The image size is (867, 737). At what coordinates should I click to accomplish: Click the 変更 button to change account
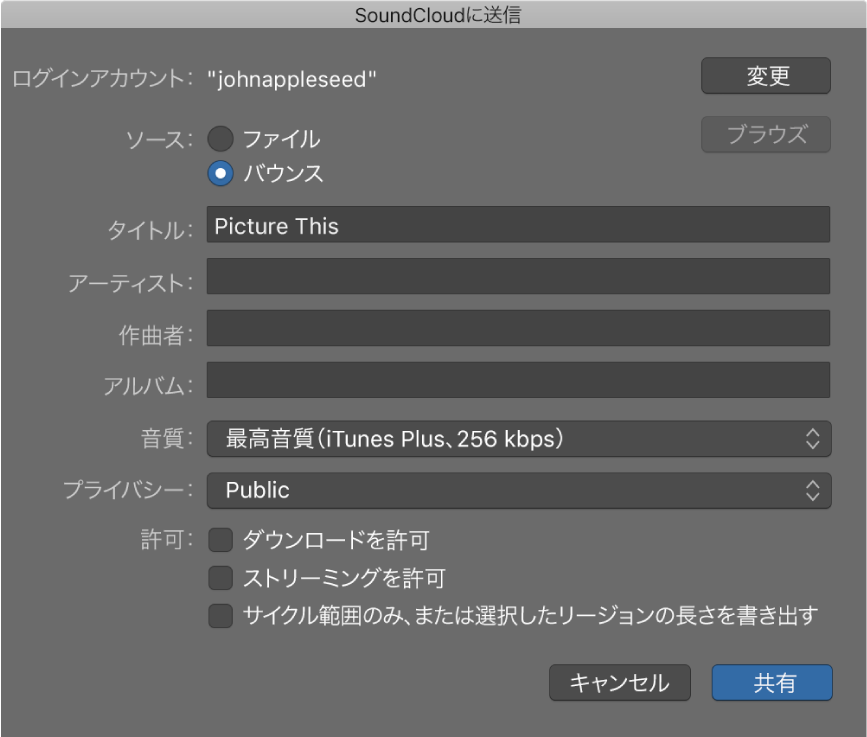point(766,76)
